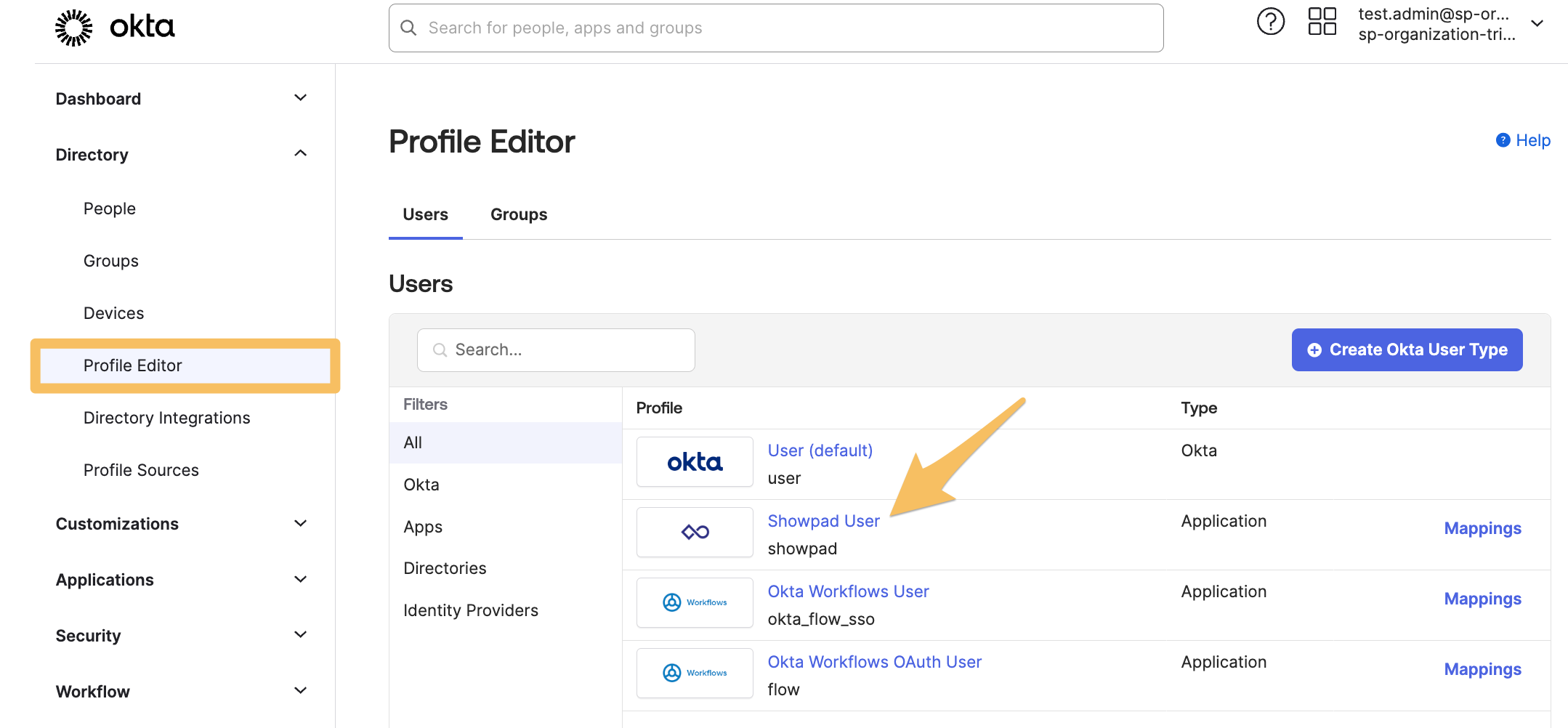Viewport: 1568px width, 728px height.
Task: Open Profile Sources in sidebar
Action: [141, 470]
